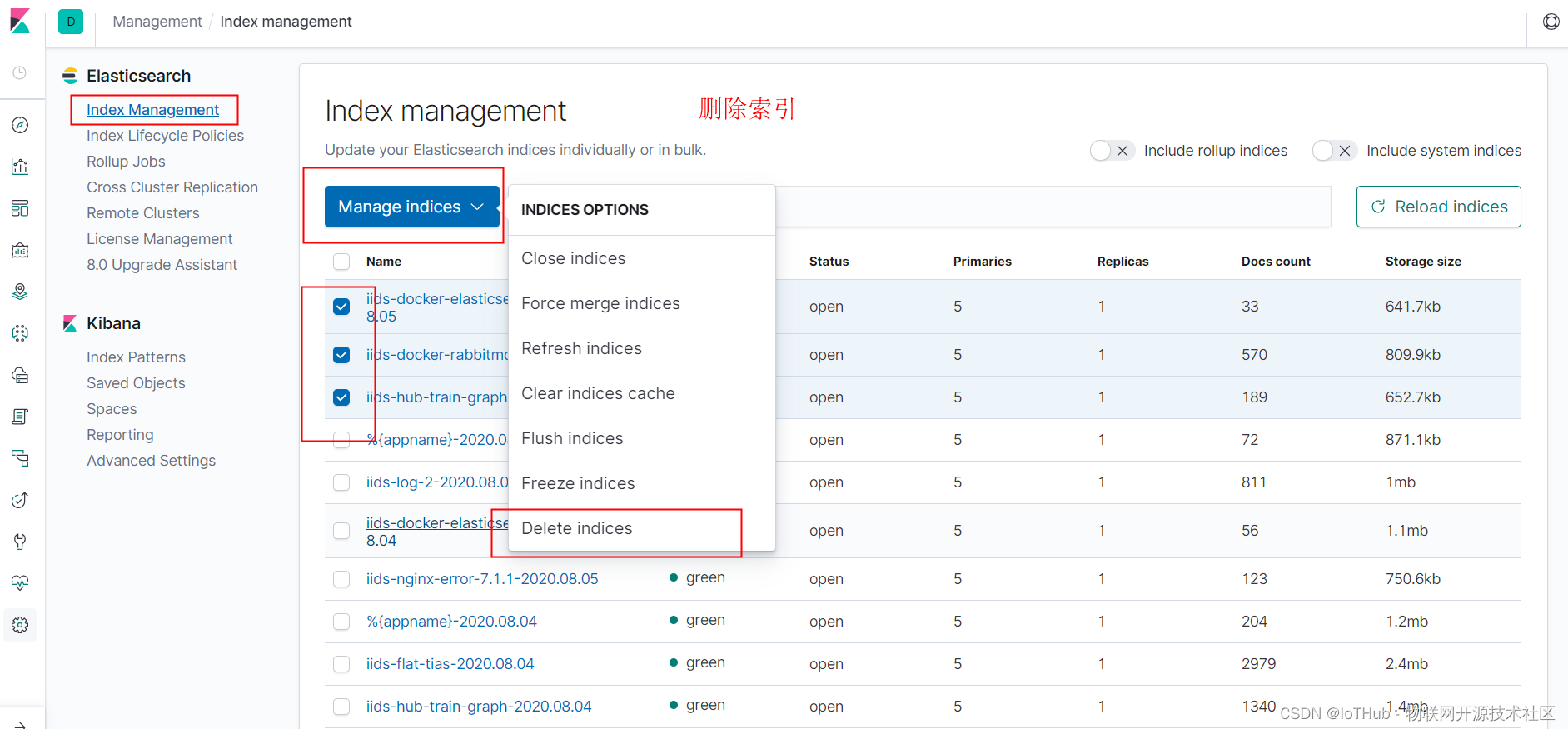Open the space selector avatar D

click(x=71, y=22)
